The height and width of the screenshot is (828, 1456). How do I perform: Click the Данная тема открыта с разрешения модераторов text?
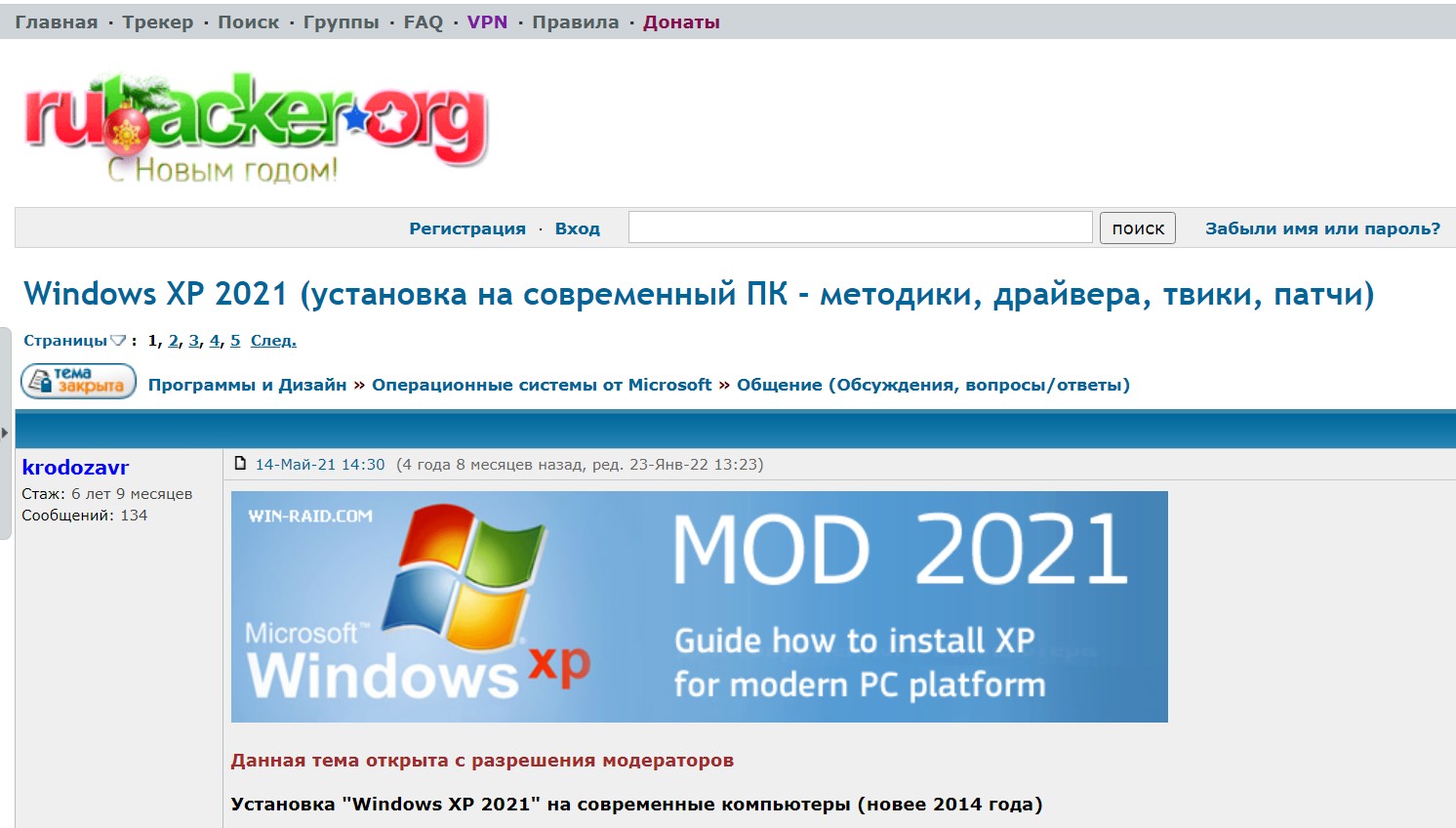[482, 761]
